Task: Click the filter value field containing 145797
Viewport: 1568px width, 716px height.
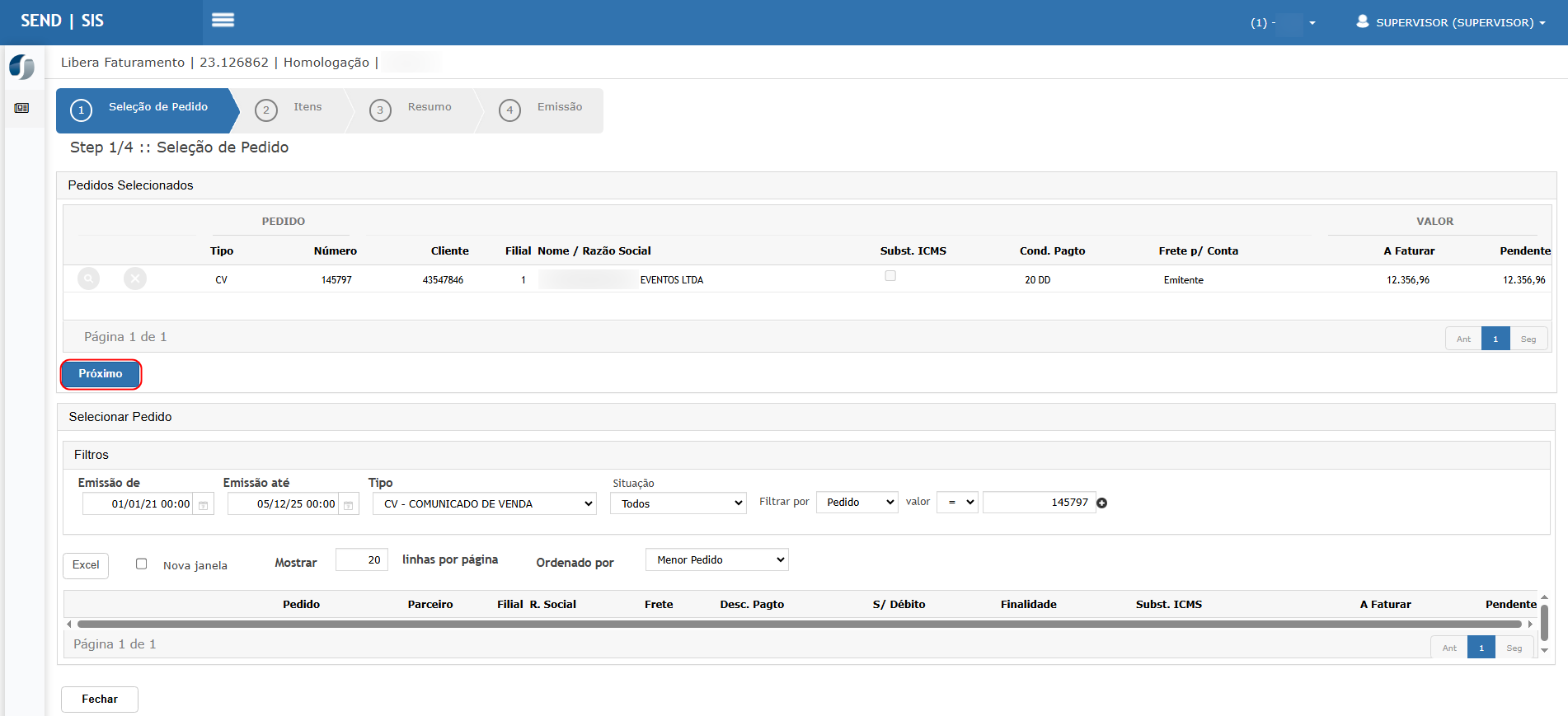Action: coord(1039,503)
